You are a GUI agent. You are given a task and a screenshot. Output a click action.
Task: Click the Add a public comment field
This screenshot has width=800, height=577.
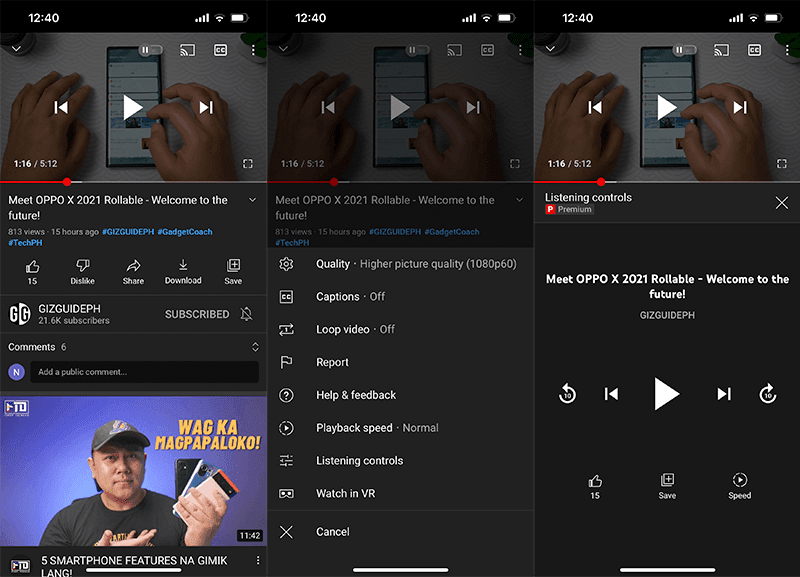click(145, 372)
